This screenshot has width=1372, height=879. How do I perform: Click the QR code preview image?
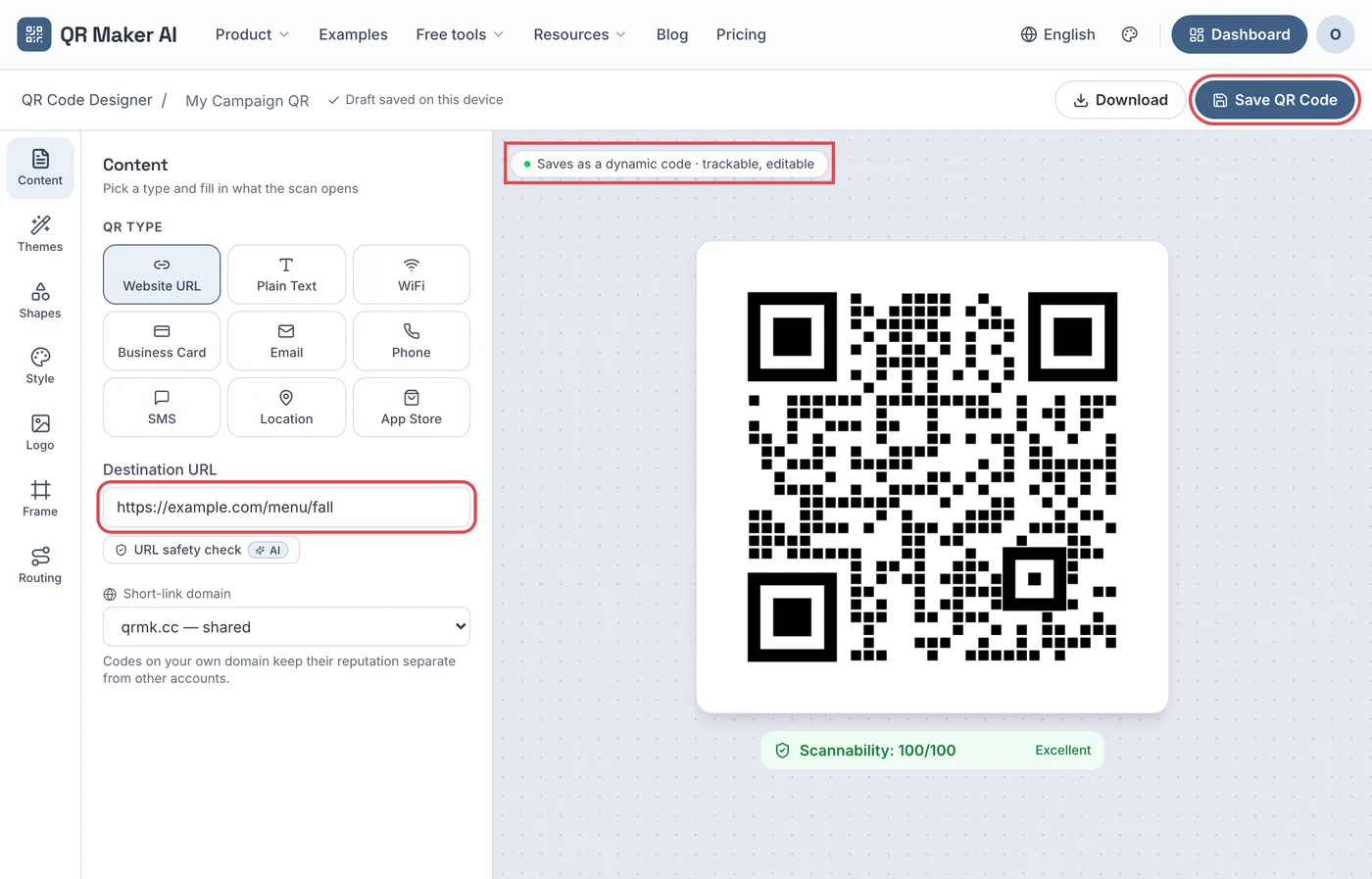click(x=932, y=477)
